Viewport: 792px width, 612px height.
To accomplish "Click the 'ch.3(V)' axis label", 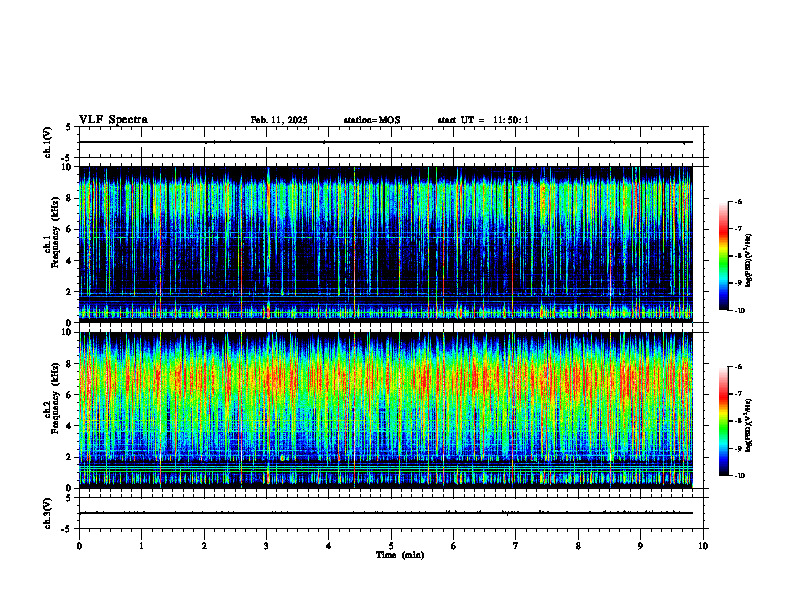I will pos(48,513).
